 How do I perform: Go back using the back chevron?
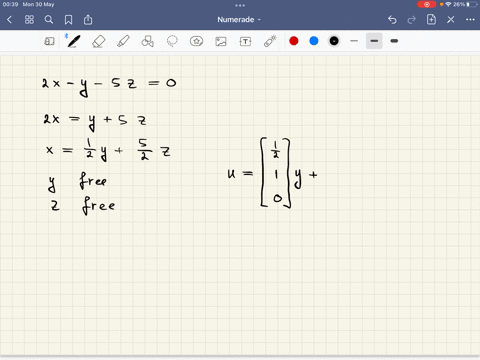[9, 20]
